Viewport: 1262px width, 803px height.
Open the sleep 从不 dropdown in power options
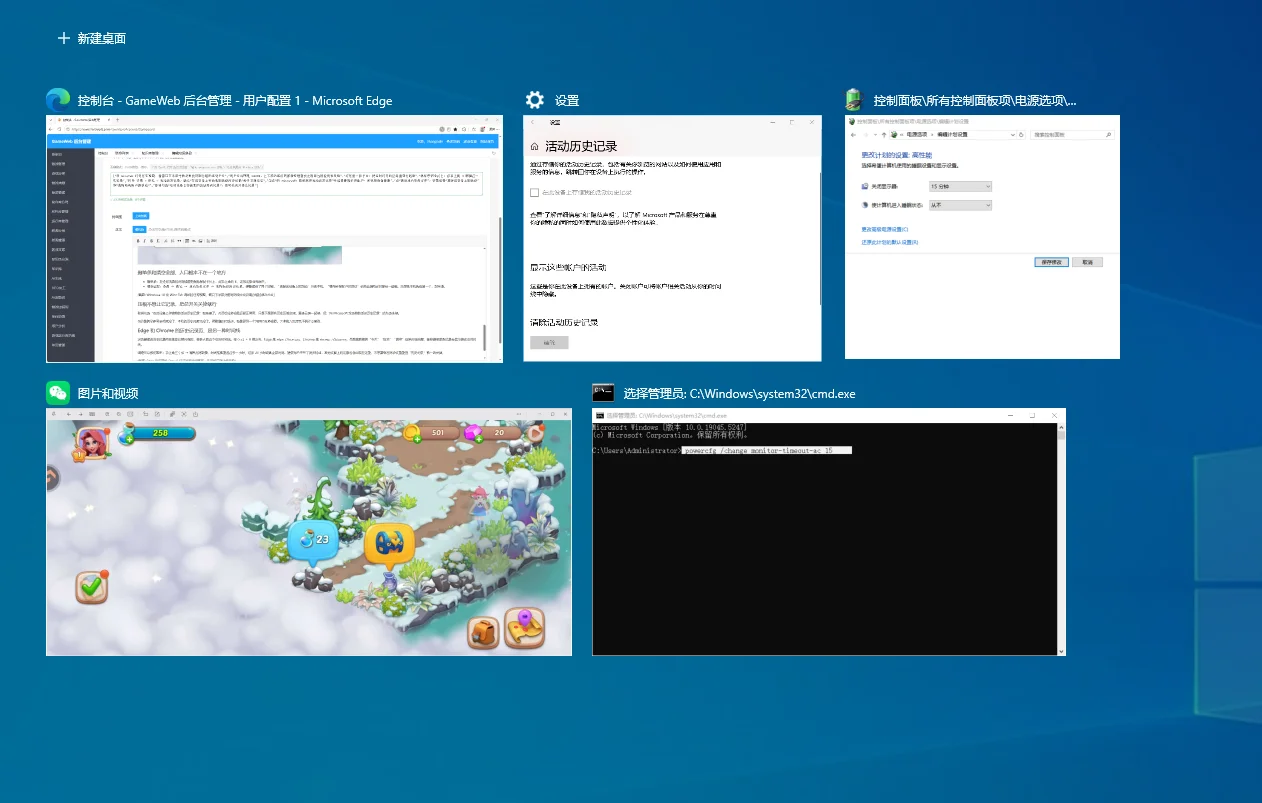click(x=960, y=205)
